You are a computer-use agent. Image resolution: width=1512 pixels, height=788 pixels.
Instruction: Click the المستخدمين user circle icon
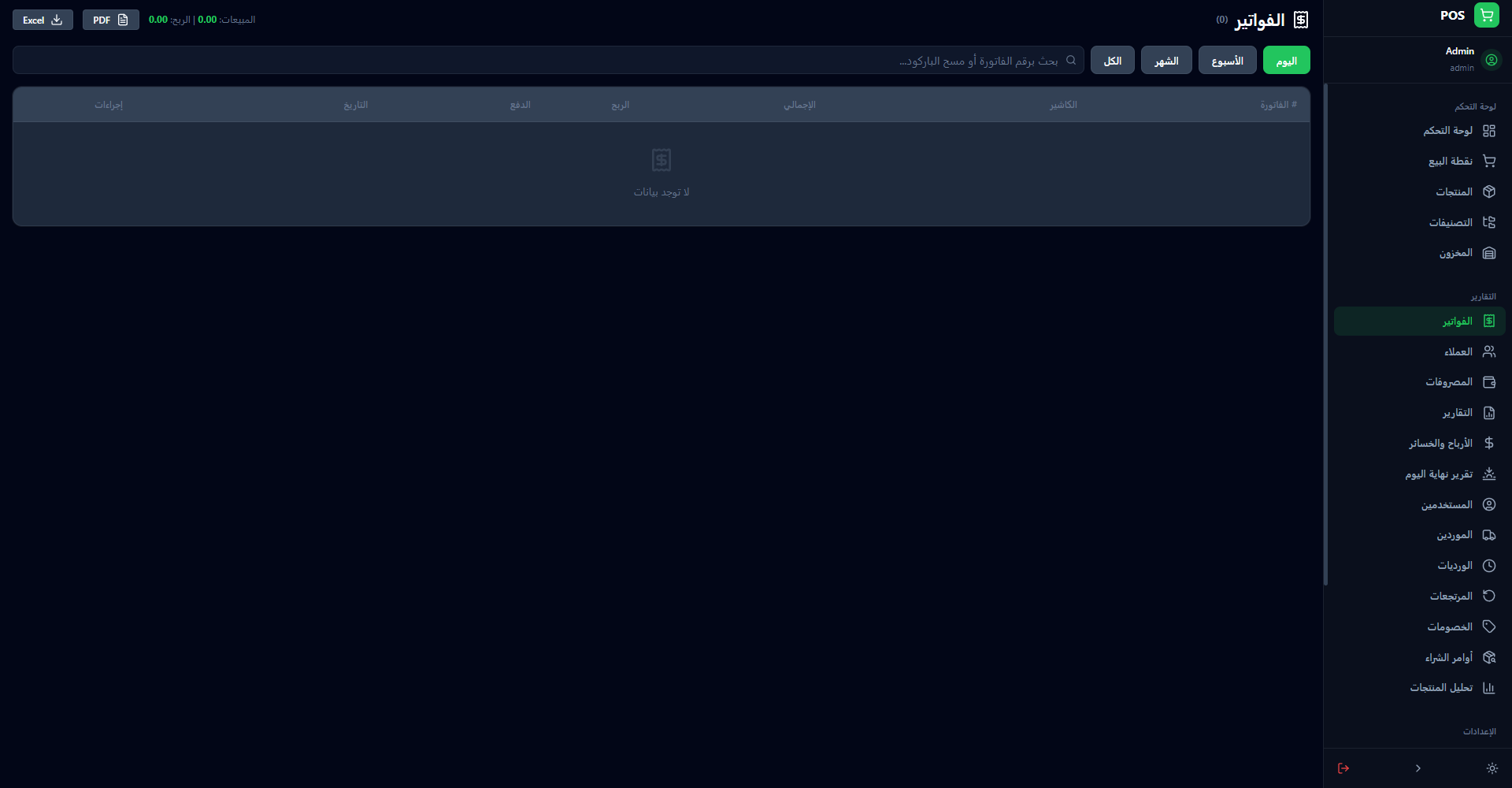point(1489,504)
